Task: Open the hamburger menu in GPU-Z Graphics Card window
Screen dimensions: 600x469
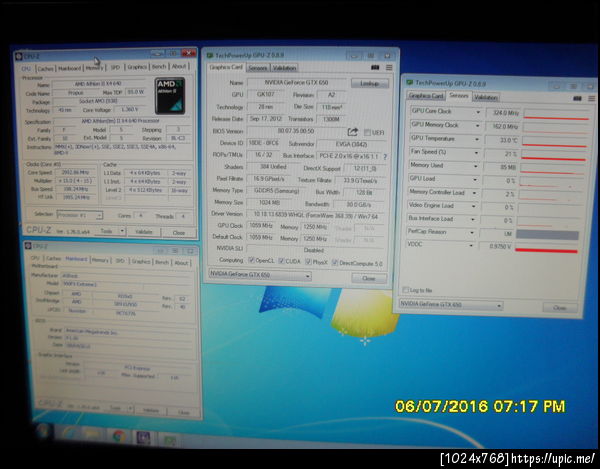Action: [x=389, y=68]
